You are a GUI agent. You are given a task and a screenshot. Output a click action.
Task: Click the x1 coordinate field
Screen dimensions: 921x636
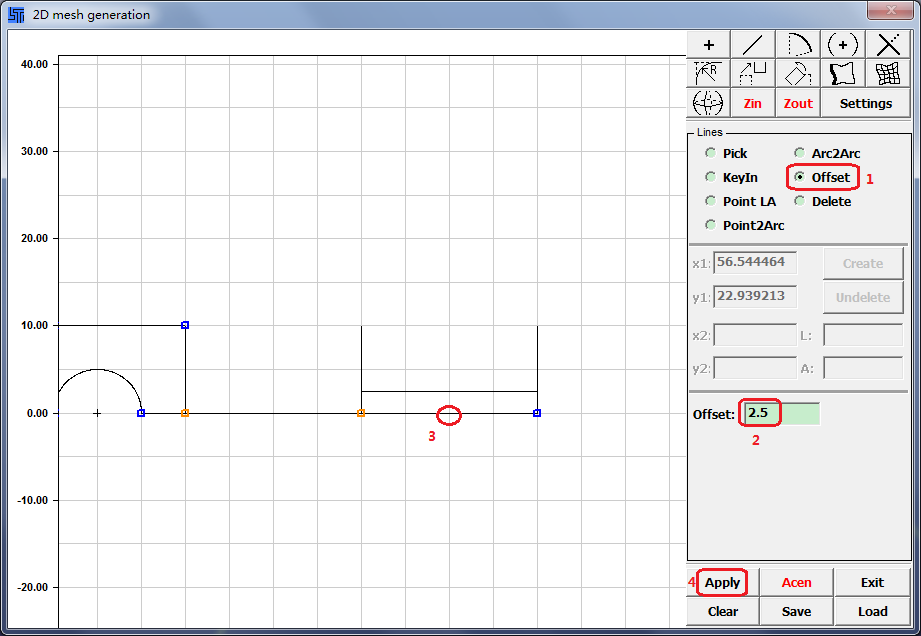[x=755, y=263]
